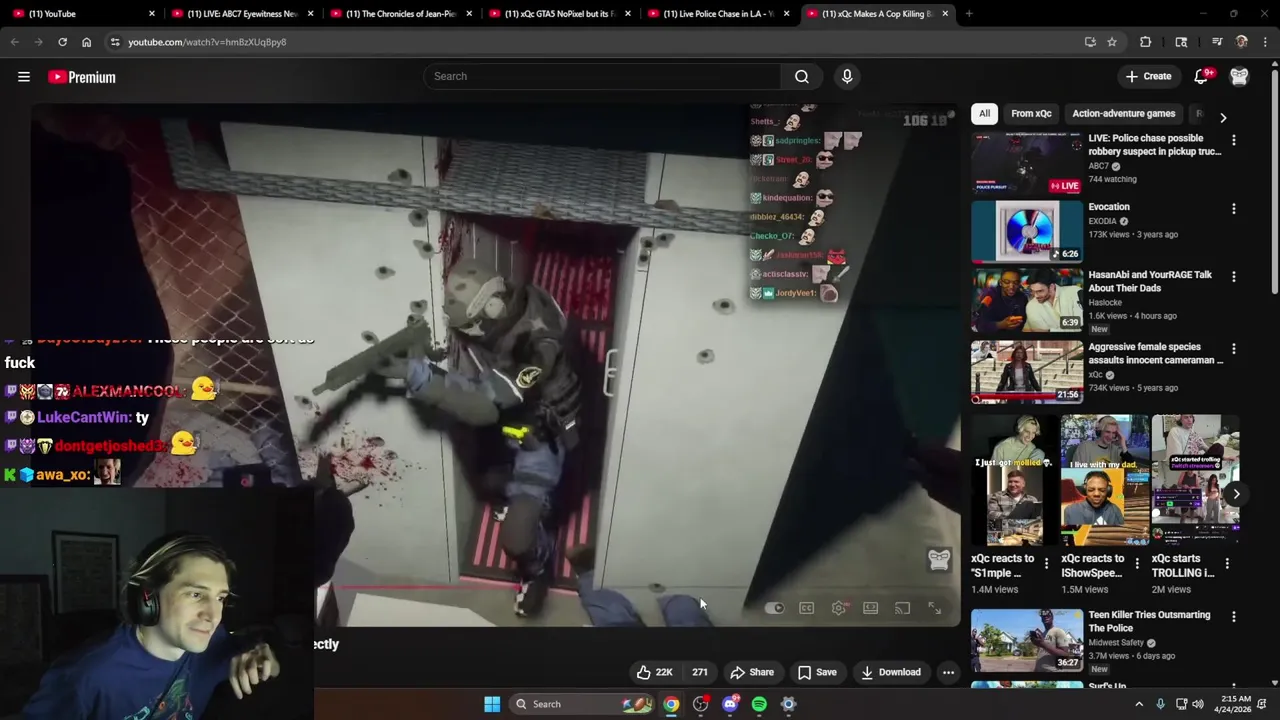Open Discord from the taskbar

(x=730, y=704)
